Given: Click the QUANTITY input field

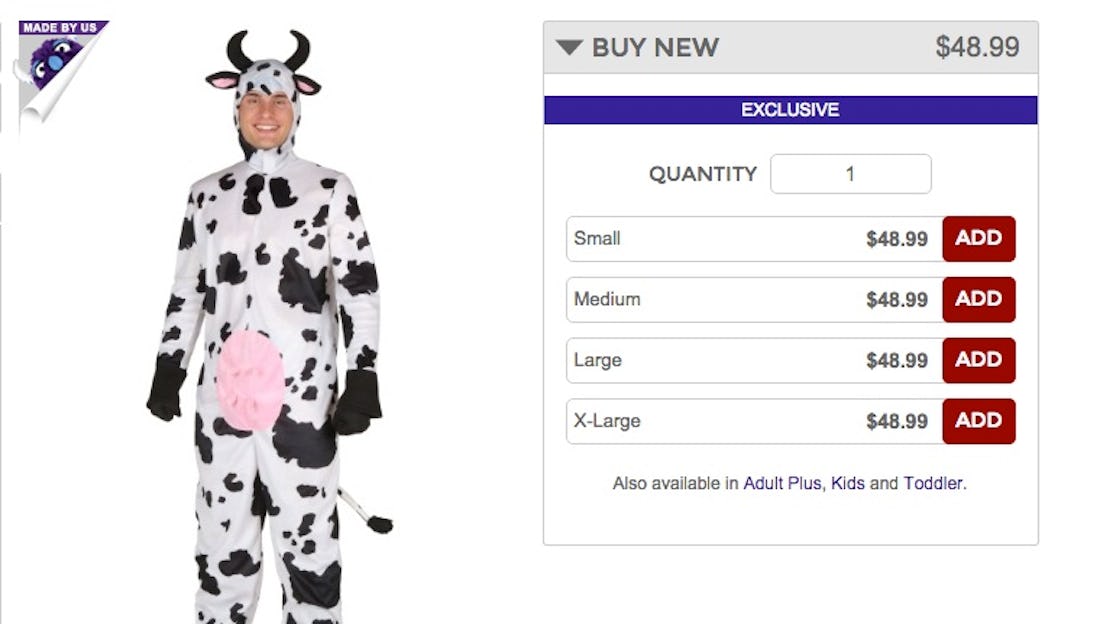Looking at the screenshot, I should click(x=851, y=173).
